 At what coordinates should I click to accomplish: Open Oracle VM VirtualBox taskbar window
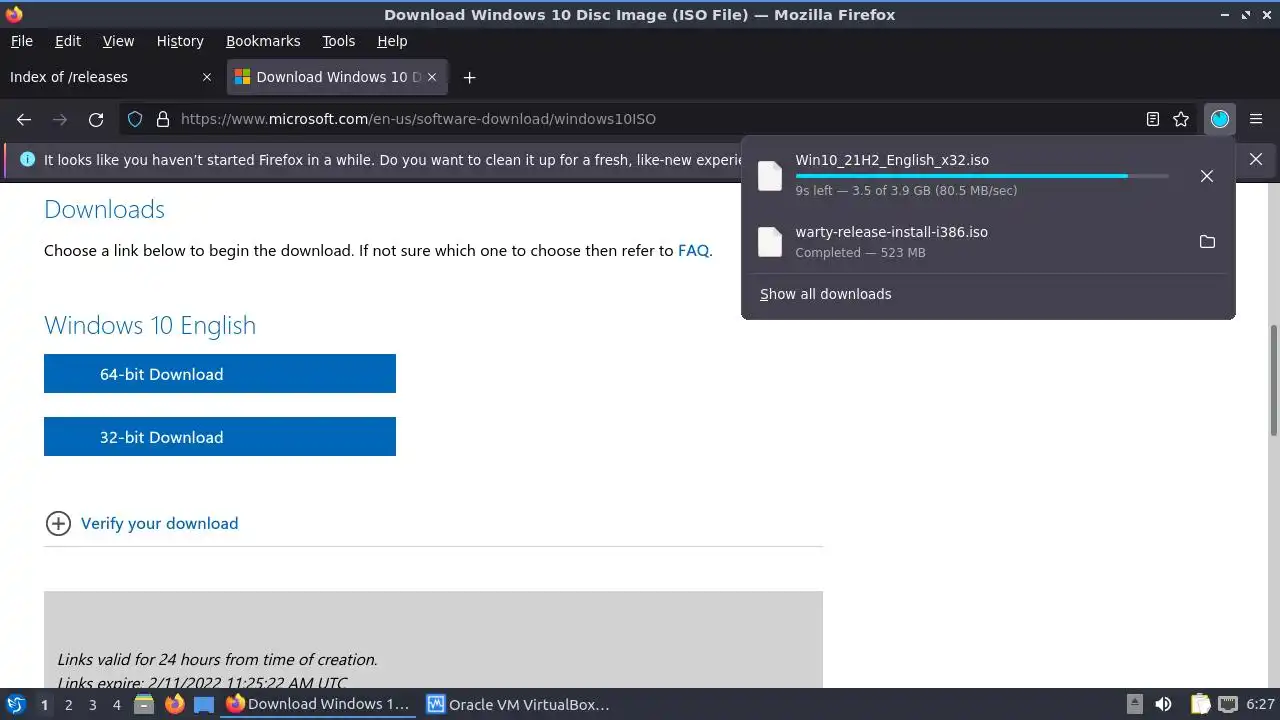pos(520,704)
